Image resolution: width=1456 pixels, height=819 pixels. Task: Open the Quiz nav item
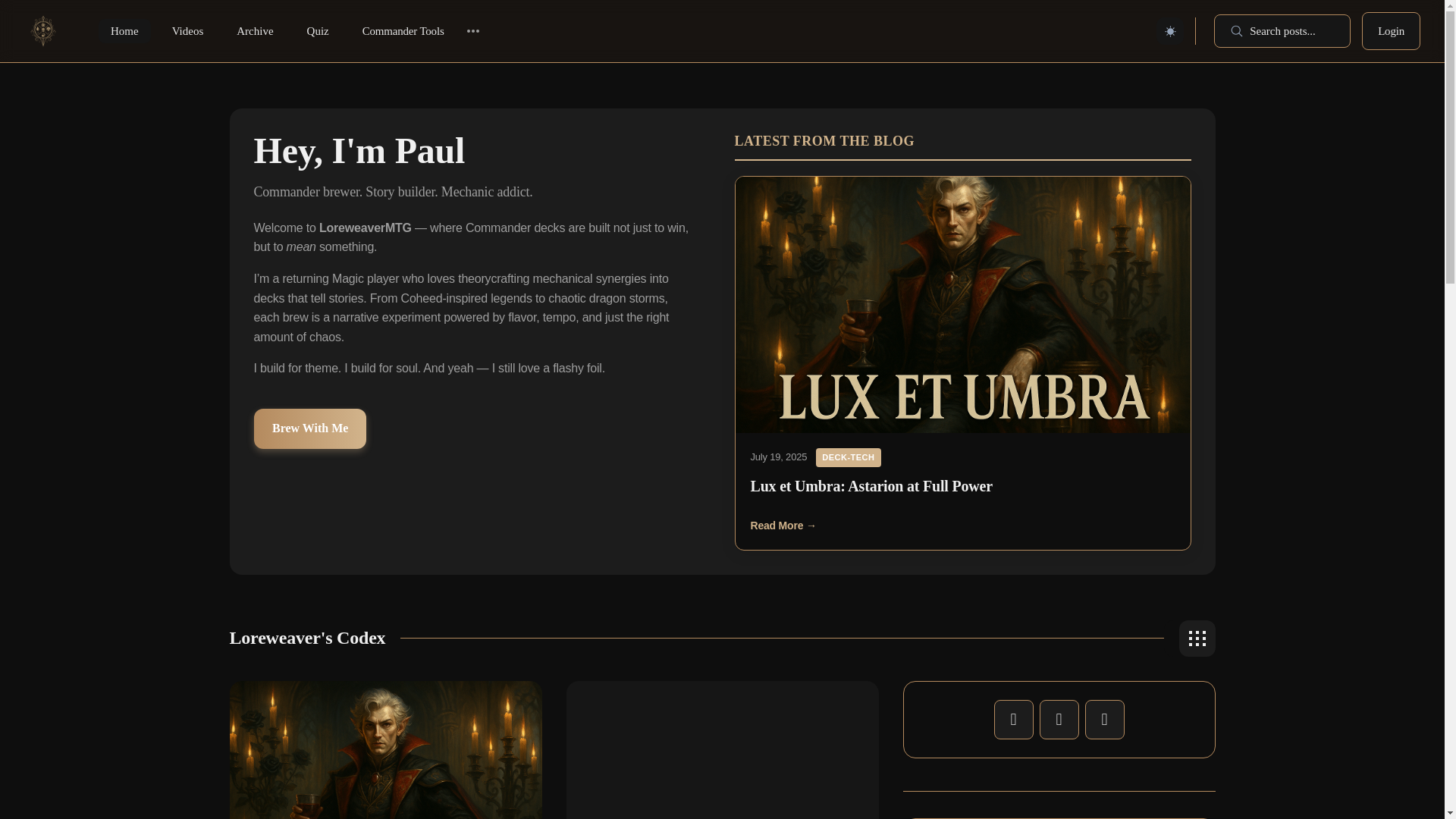click(x=318, y=31)
